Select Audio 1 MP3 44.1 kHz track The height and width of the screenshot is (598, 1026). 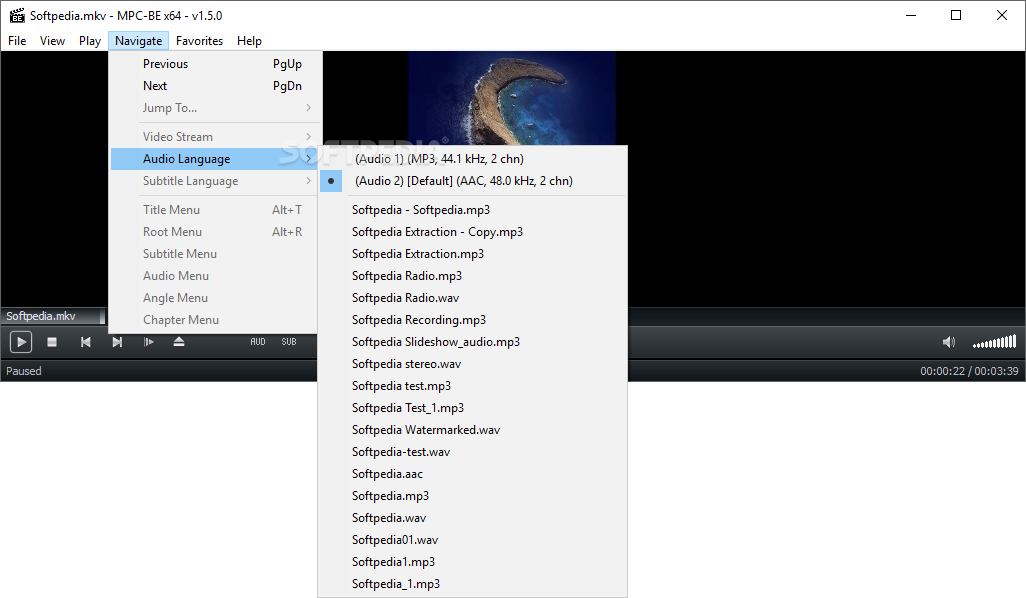point(472,159)
